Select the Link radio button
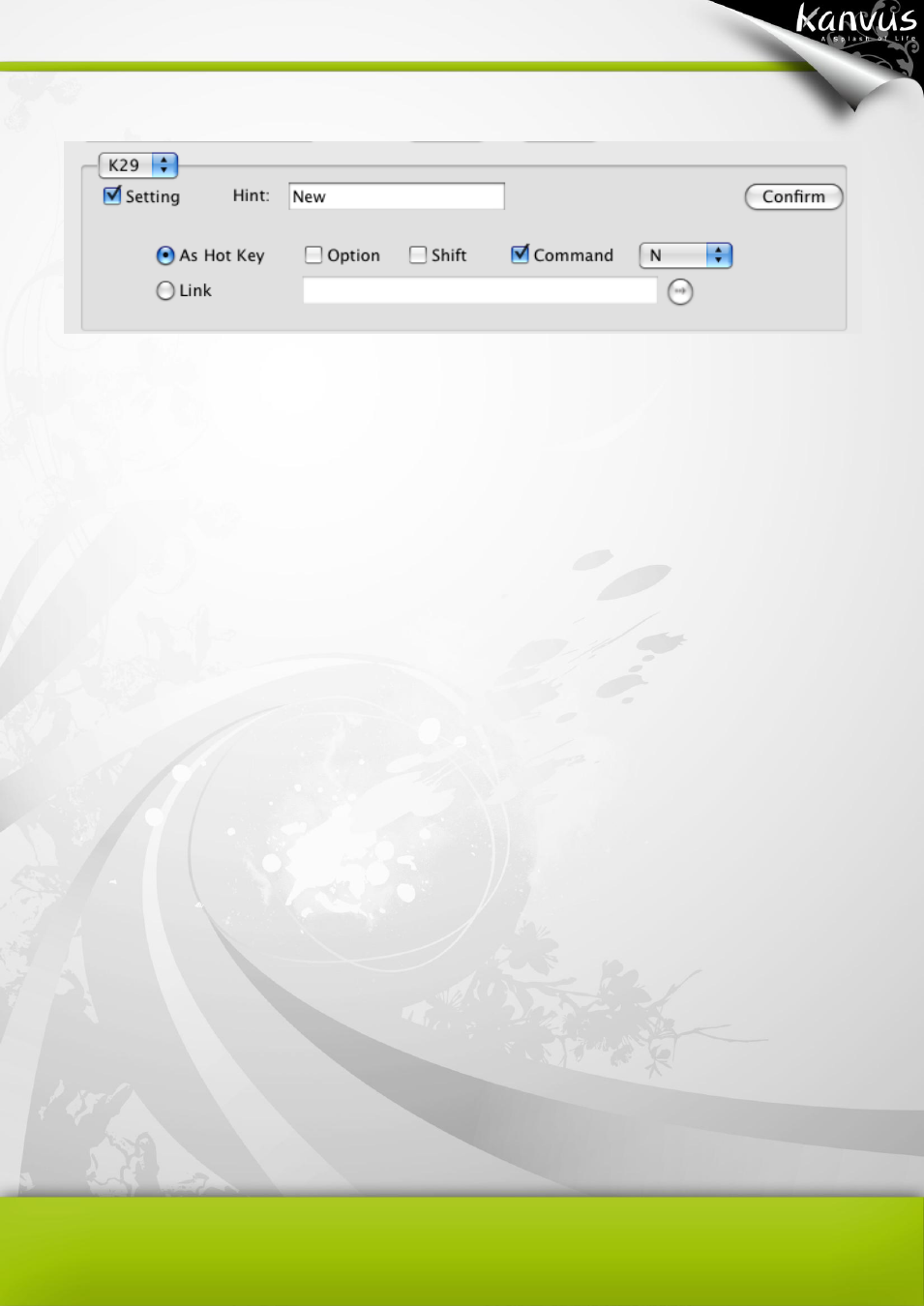 (x=165, y=290)
